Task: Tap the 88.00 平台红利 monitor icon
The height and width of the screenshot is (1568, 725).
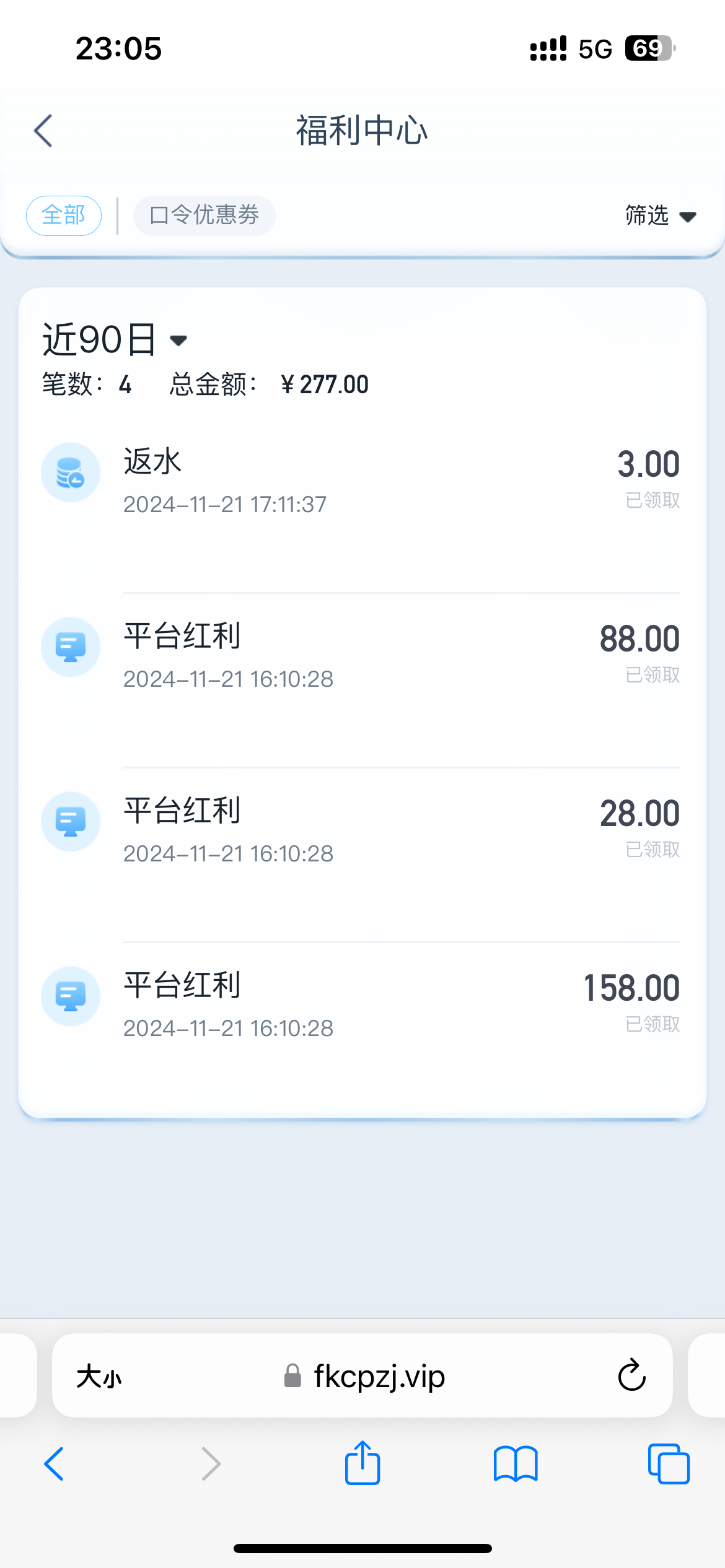Action: coord(71,647)
